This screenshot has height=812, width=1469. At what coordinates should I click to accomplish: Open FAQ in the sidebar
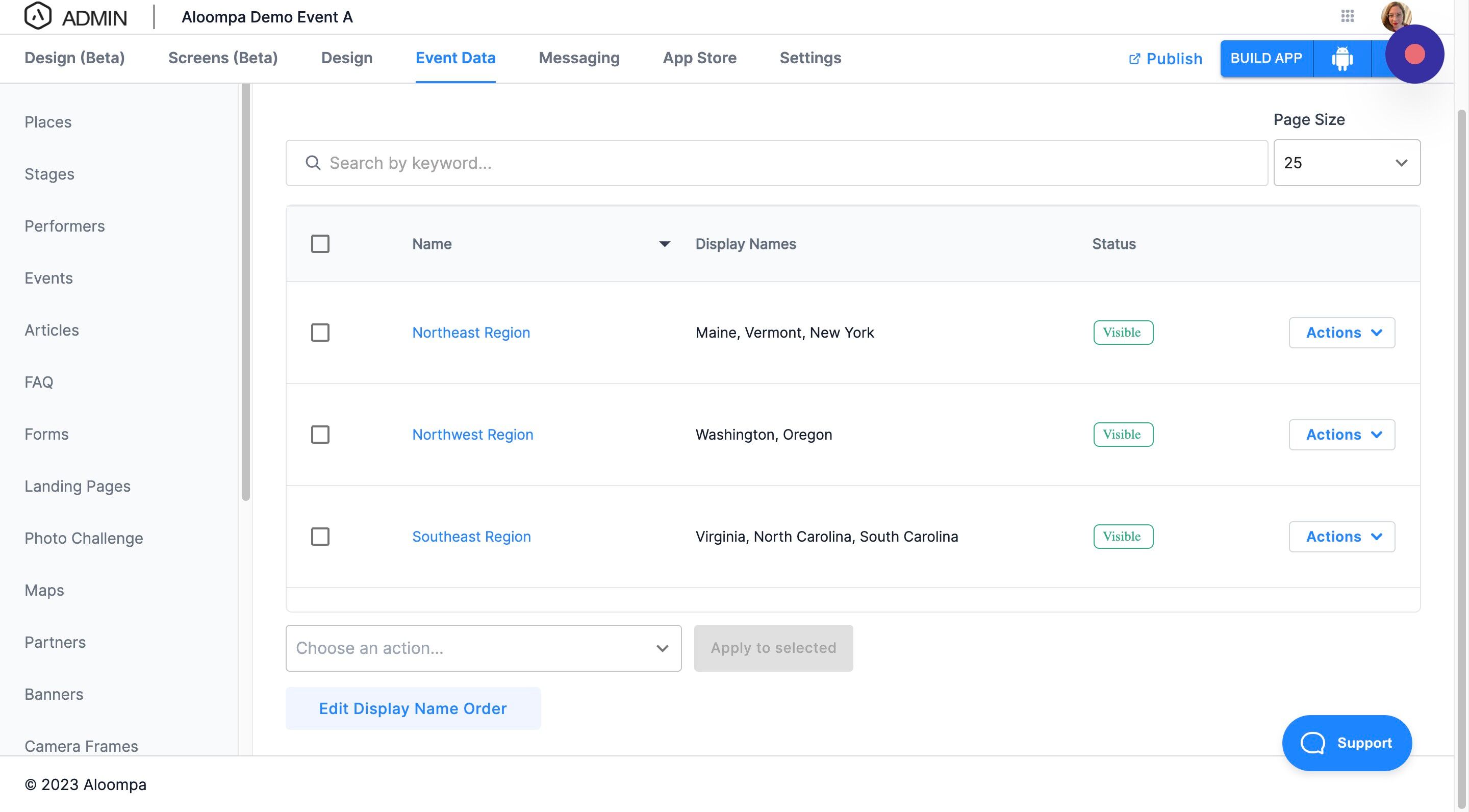tap(39, 382)
